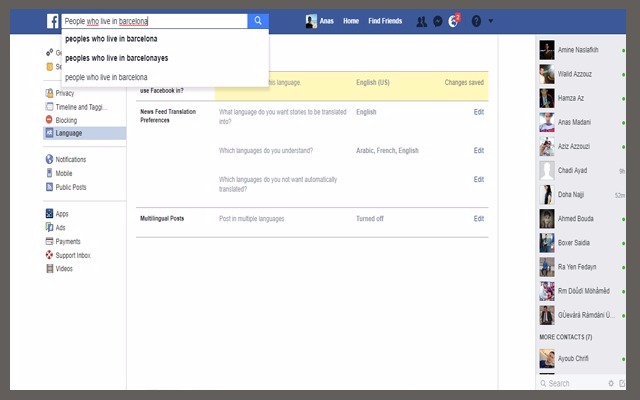Go to Notifications settings

tap(70, 159)
